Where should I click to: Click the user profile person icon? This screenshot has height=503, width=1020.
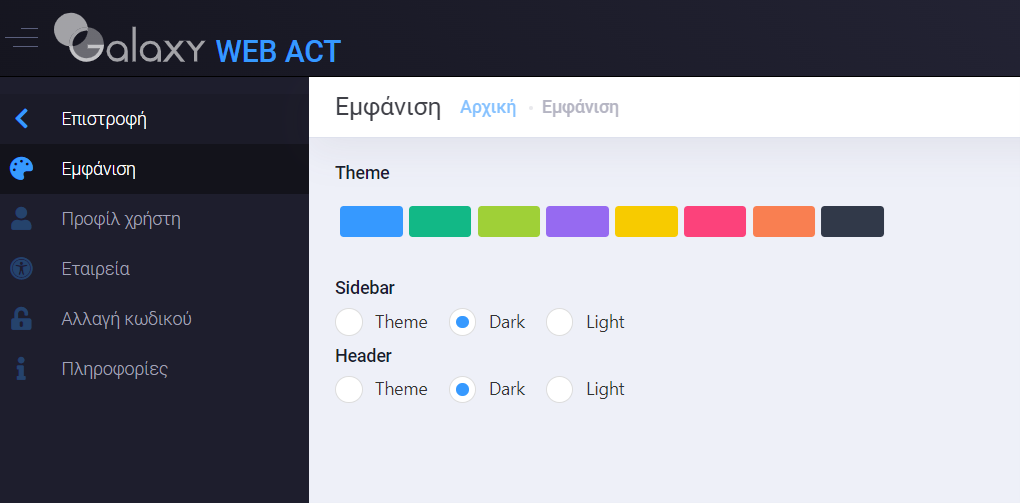pyautogui.click(x=21, y=219)
